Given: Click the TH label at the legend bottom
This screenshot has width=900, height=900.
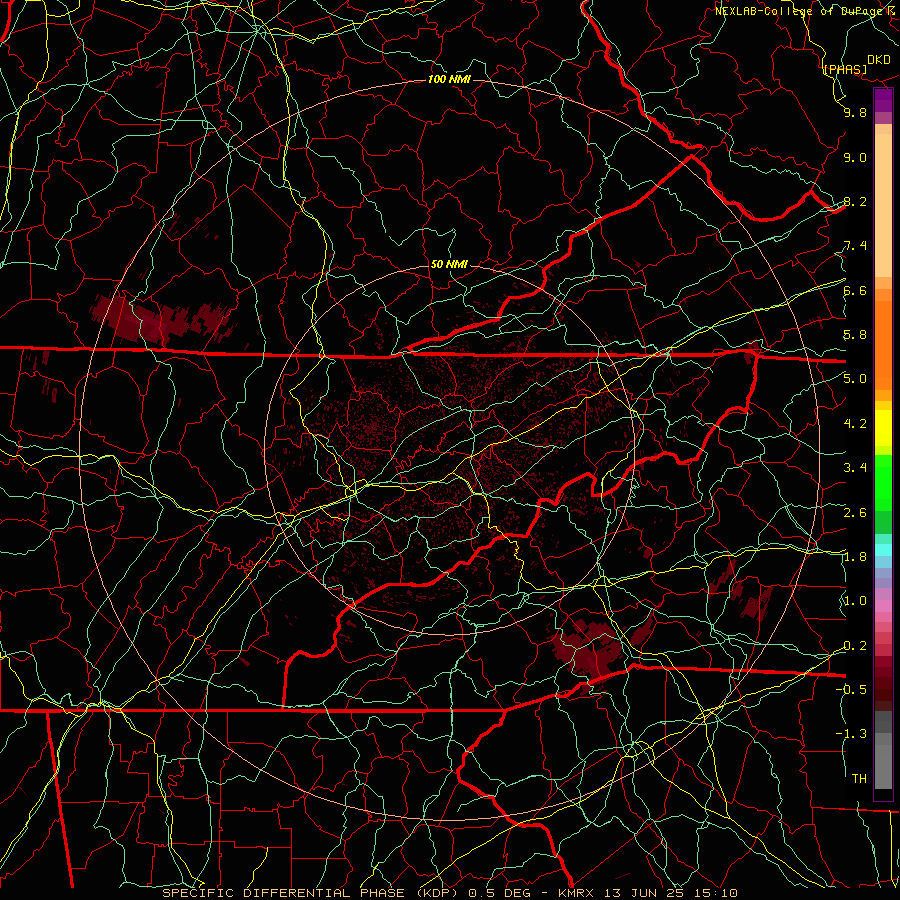Looking at the screenshot, I should point(859,778).
